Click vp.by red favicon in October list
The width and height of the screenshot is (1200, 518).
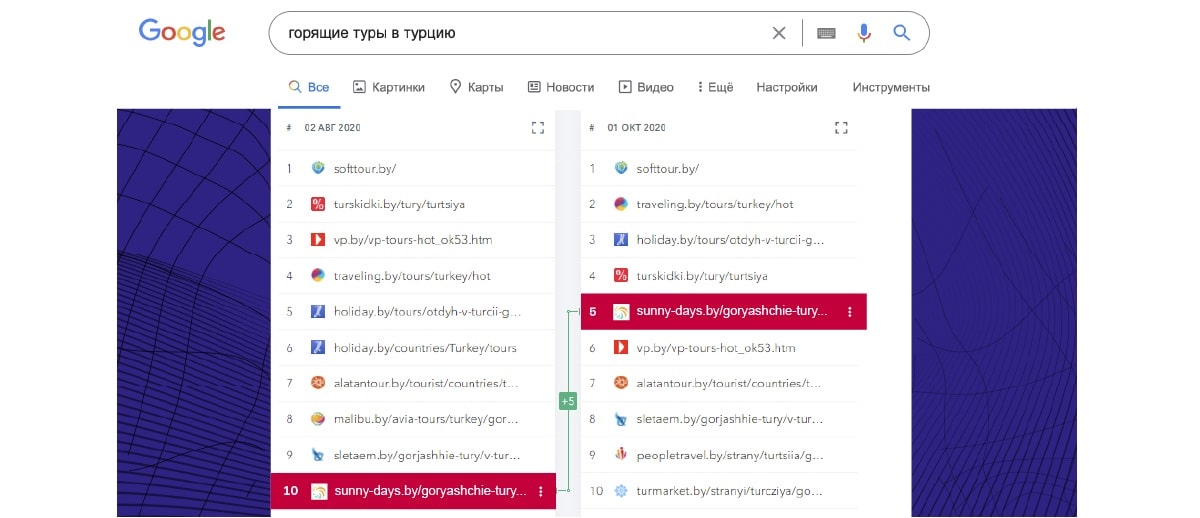pos(621,348)
